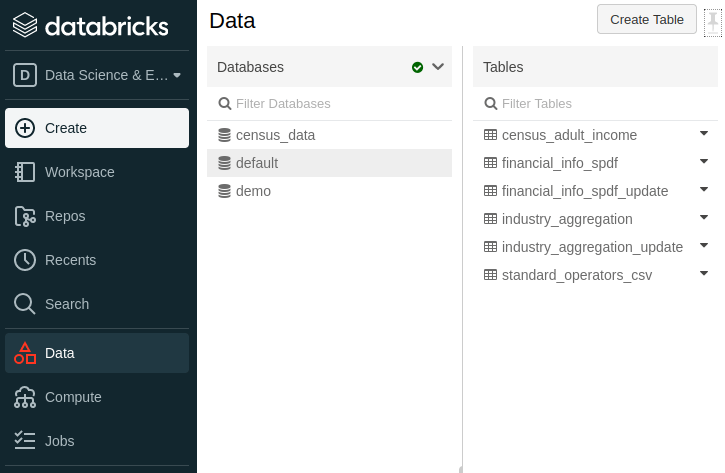Viewport: 725px width, 473px height.
Task: Expand the Databases cluster dropdown chevron
Action: pos(437,67)
